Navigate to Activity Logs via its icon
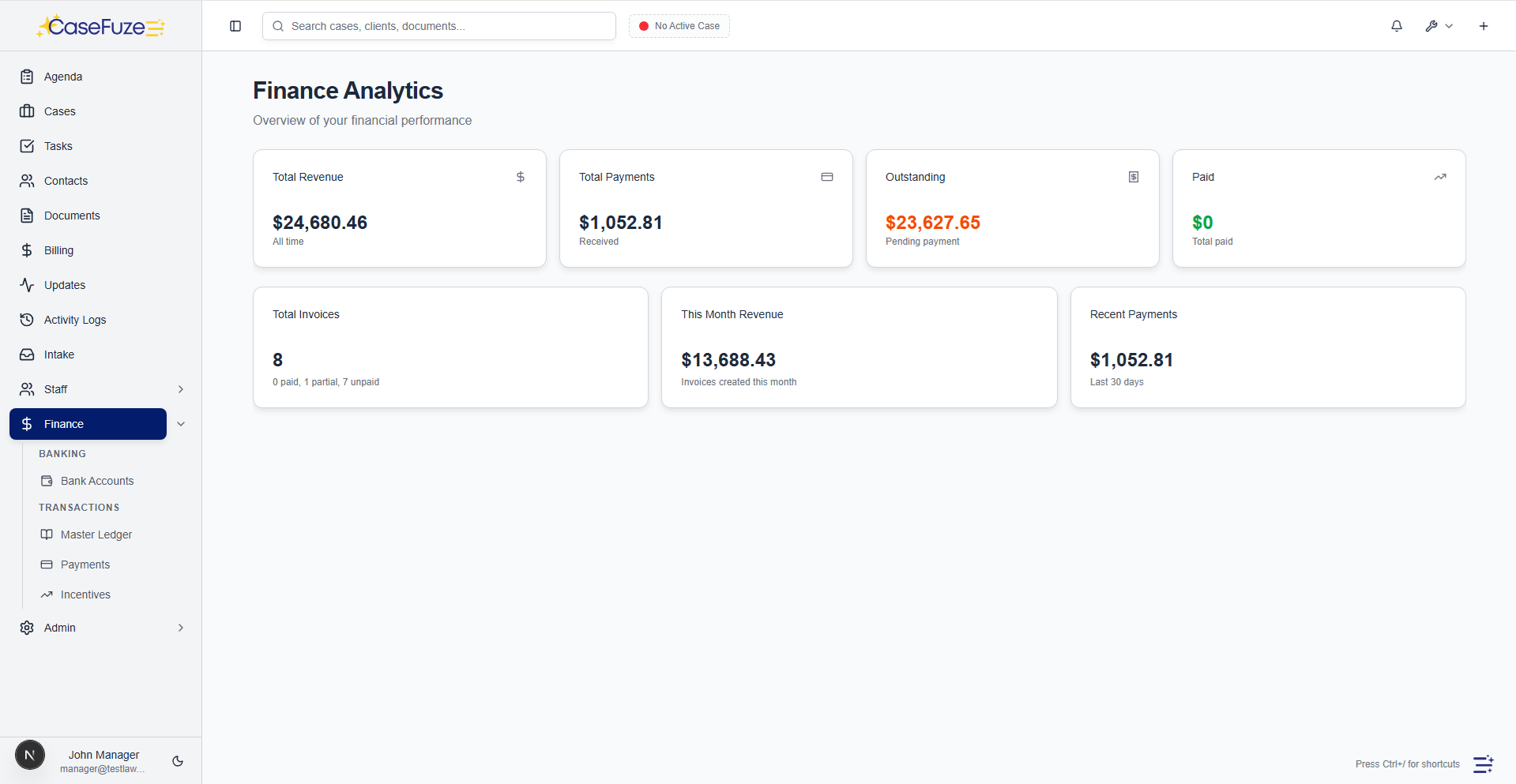The width and height of the screenshot is (1516, 784). point(28,320)
